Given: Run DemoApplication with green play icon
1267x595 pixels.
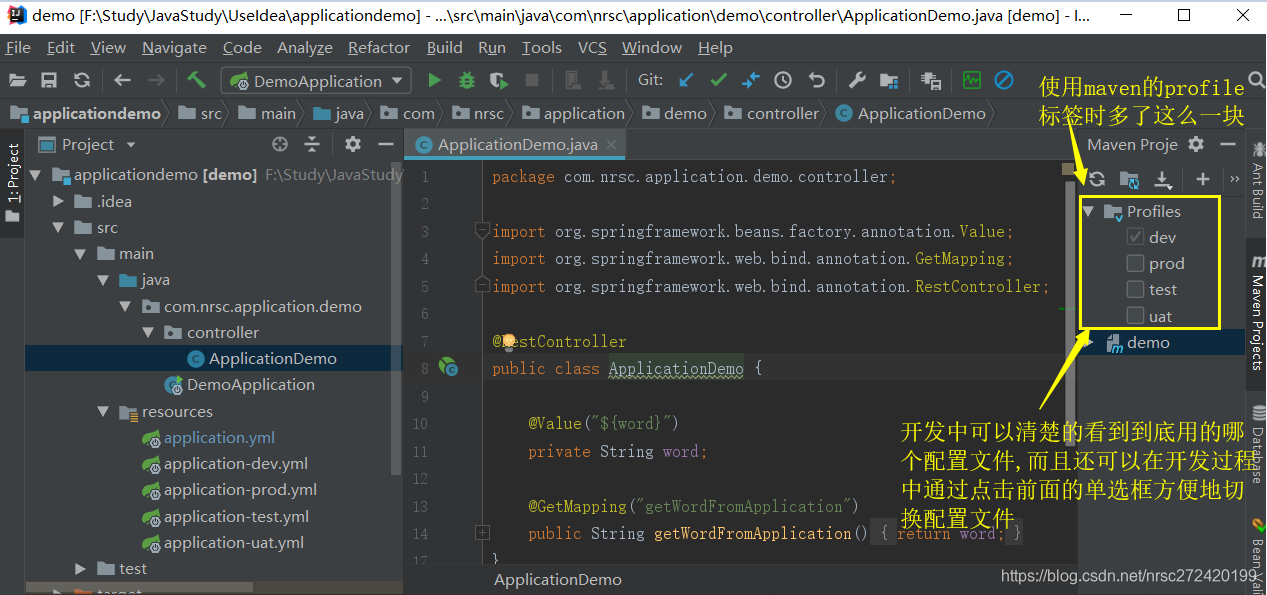Looking at the screenshot, I should click(x=434, y=81).
